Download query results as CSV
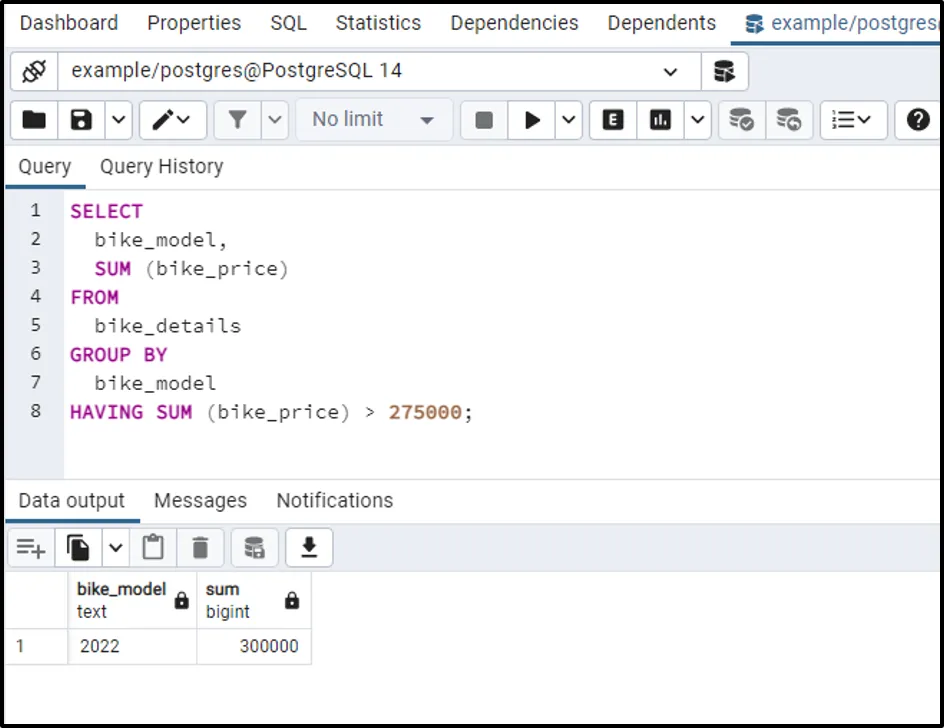944x728 pixels. click(309, 547)
